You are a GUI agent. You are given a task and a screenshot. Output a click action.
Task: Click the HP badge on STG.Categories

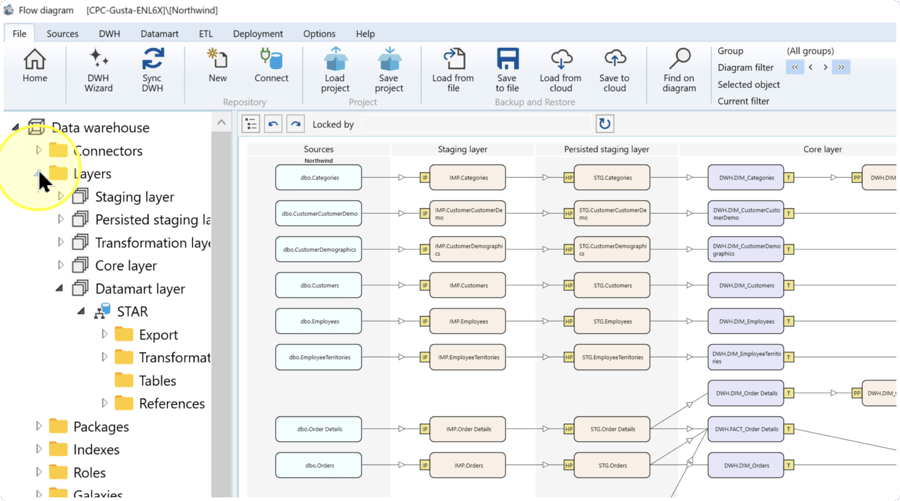click(x=569, y=178)
